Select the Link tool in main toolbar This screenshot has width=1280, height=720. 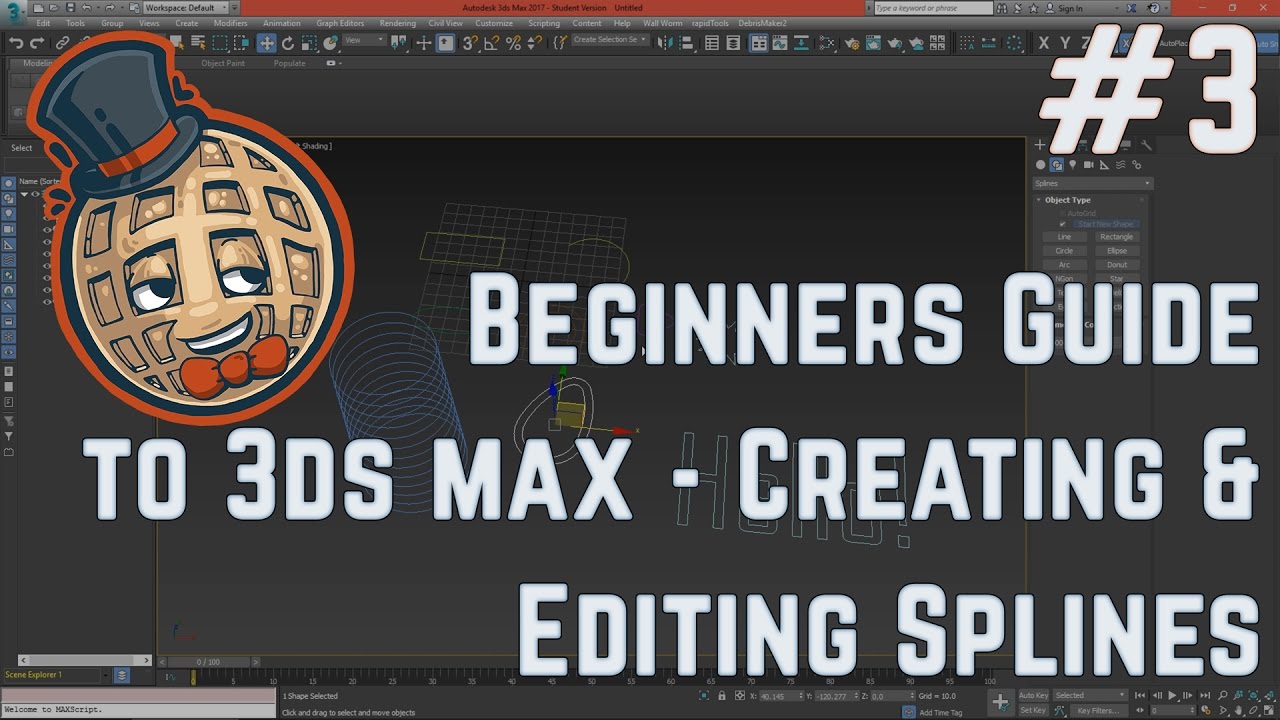(x=62, y=43)
